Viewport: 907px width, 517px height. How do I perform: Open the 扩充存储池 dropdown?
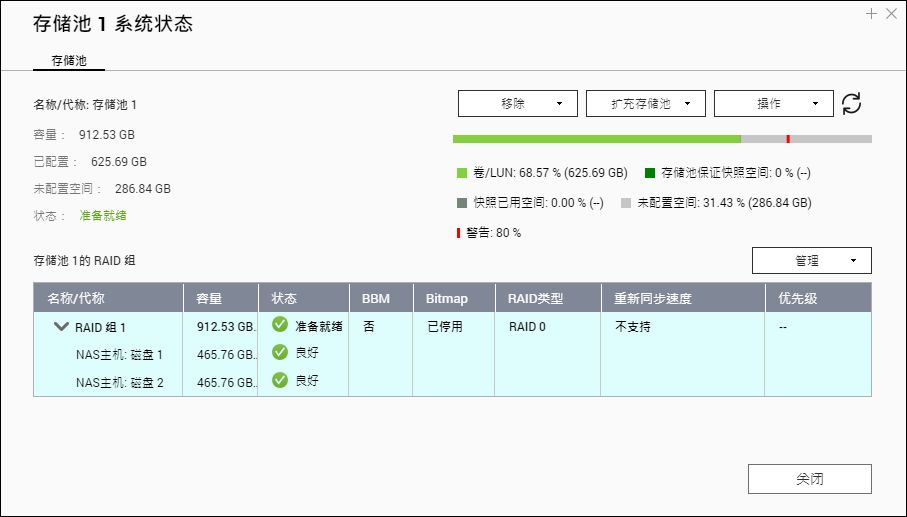[646, 104]
